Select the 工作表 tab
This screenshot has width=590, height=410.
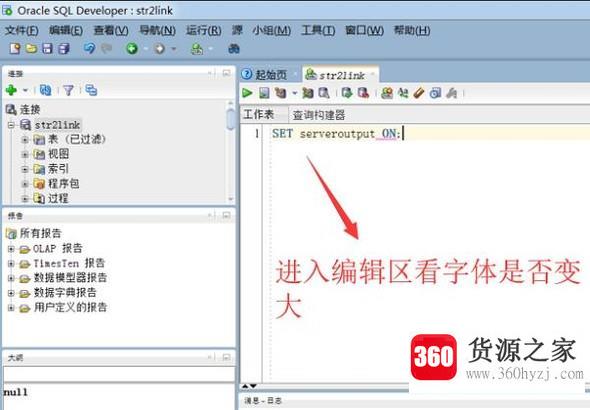point(259,114)
